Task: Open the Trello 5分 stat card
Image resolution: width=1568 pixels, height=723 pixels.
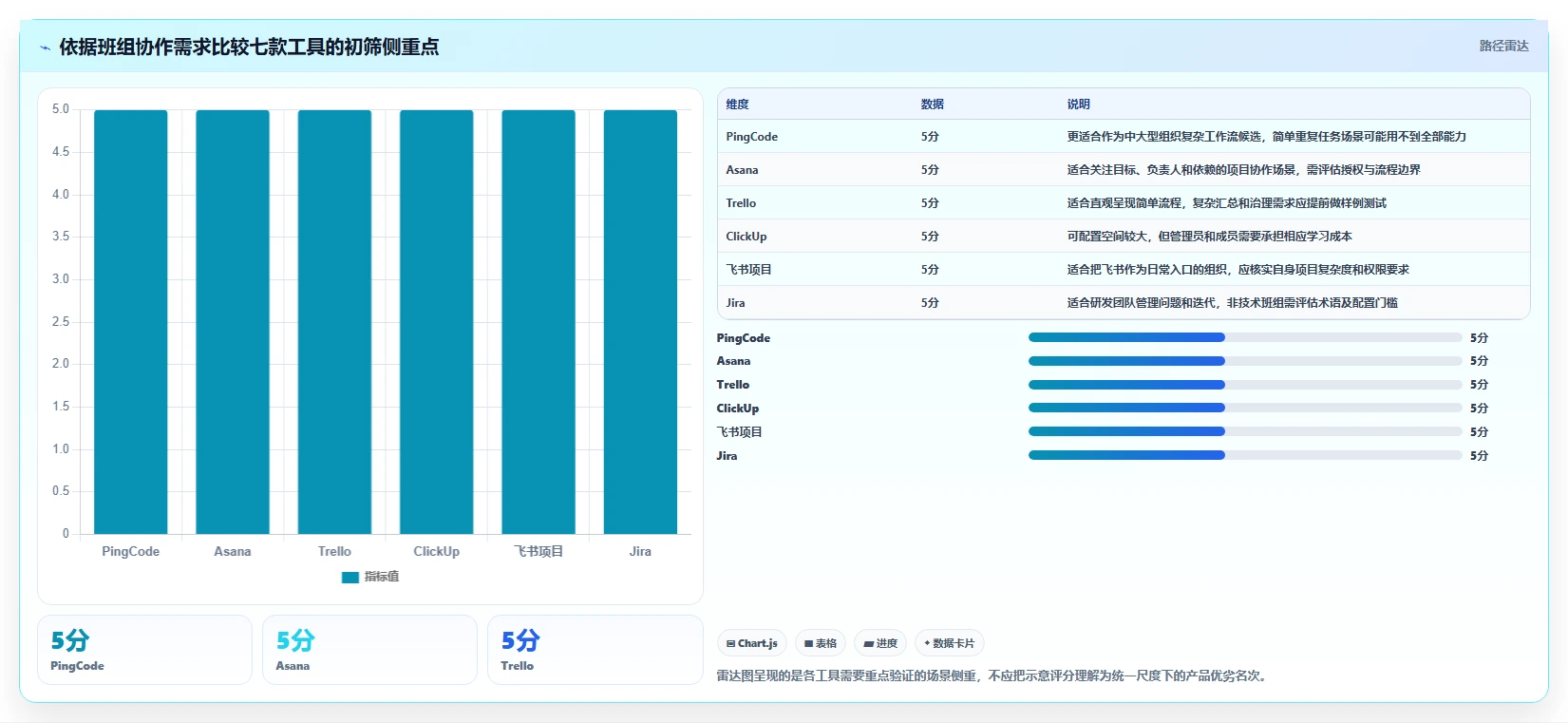Action: (595, 650)
